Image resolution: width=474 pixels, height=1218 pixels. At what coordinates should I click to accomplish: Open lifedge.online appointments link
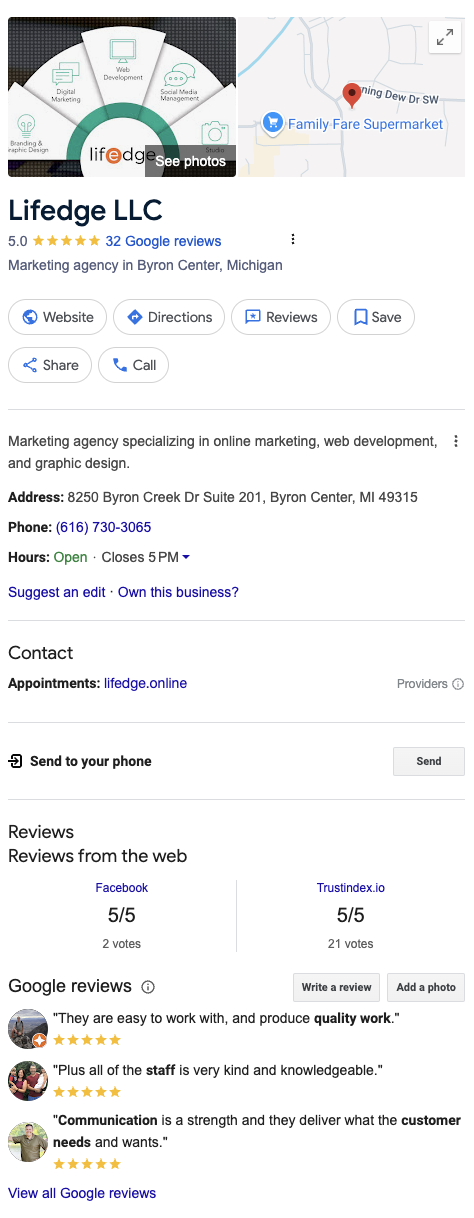click(x=145, y=683)
